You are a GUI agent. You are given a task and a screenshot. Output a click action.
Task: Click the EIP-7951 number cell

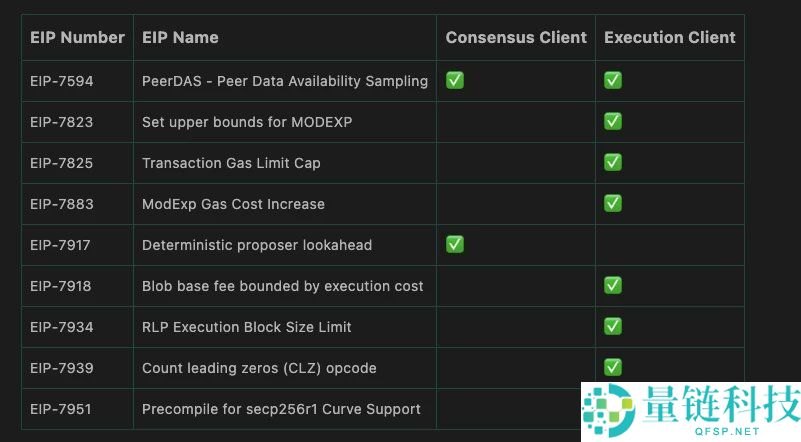62,409
